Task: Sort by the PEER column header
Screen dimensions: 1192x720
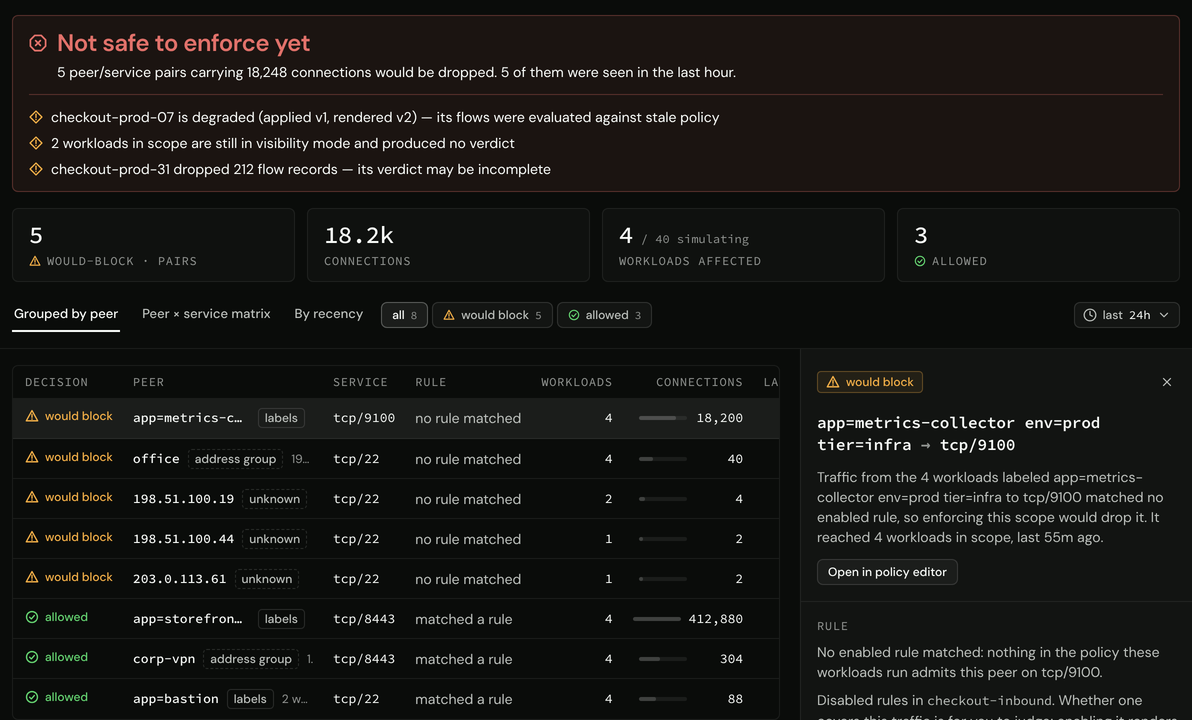Action: [148, 382]
